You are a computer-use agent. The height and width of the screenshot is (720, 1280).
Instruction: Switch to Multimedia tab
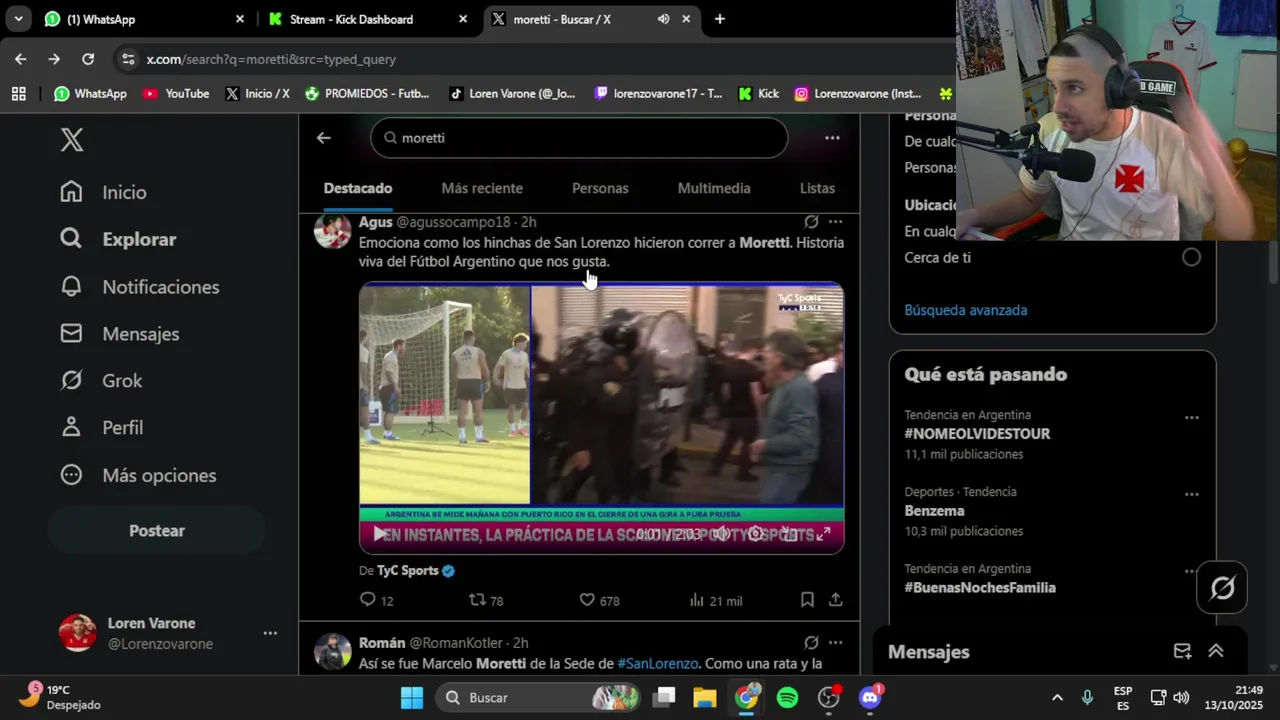[714, 188]
